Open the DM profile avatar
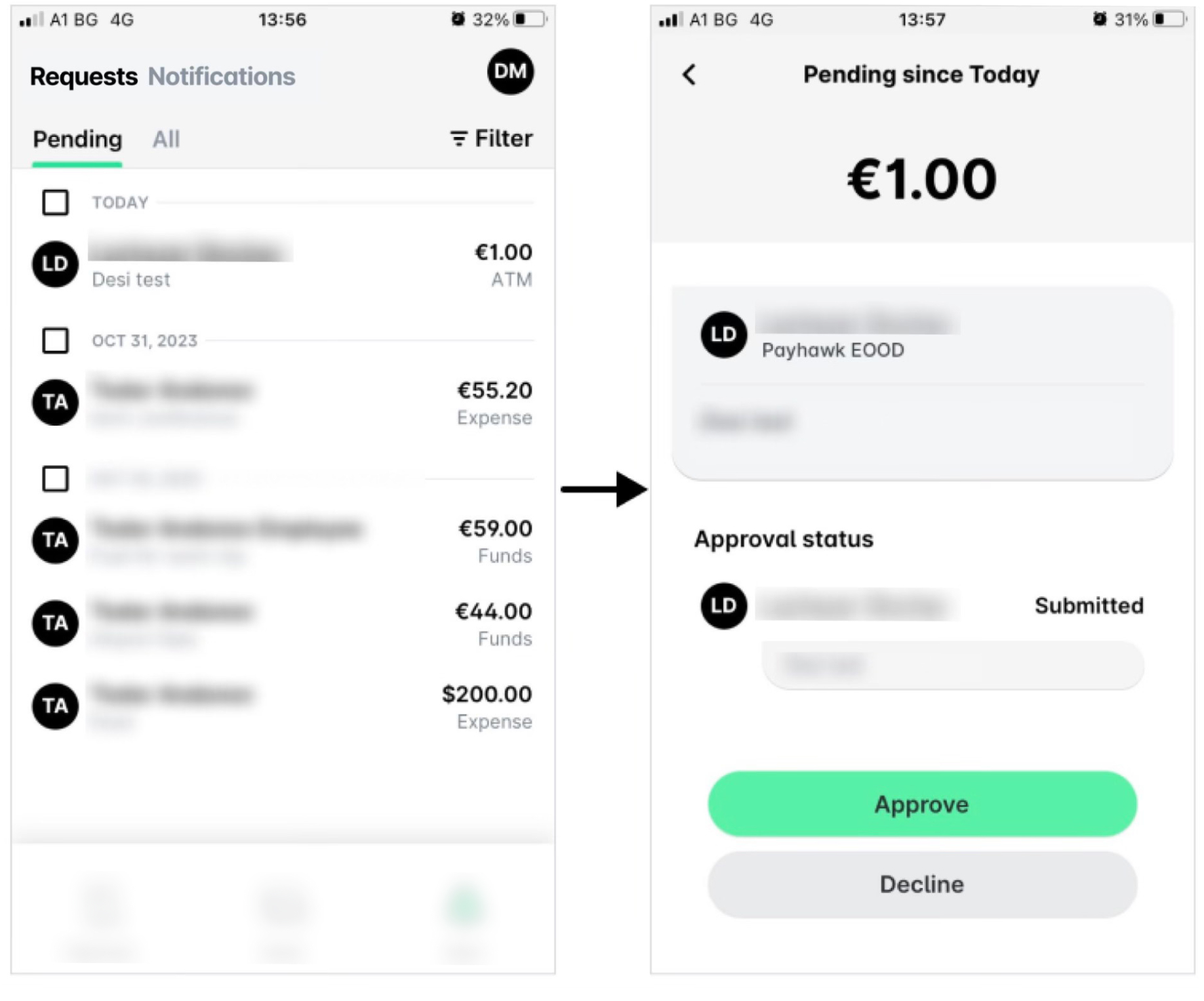This screenshot has width=1204, height=1001. (510, 71)
